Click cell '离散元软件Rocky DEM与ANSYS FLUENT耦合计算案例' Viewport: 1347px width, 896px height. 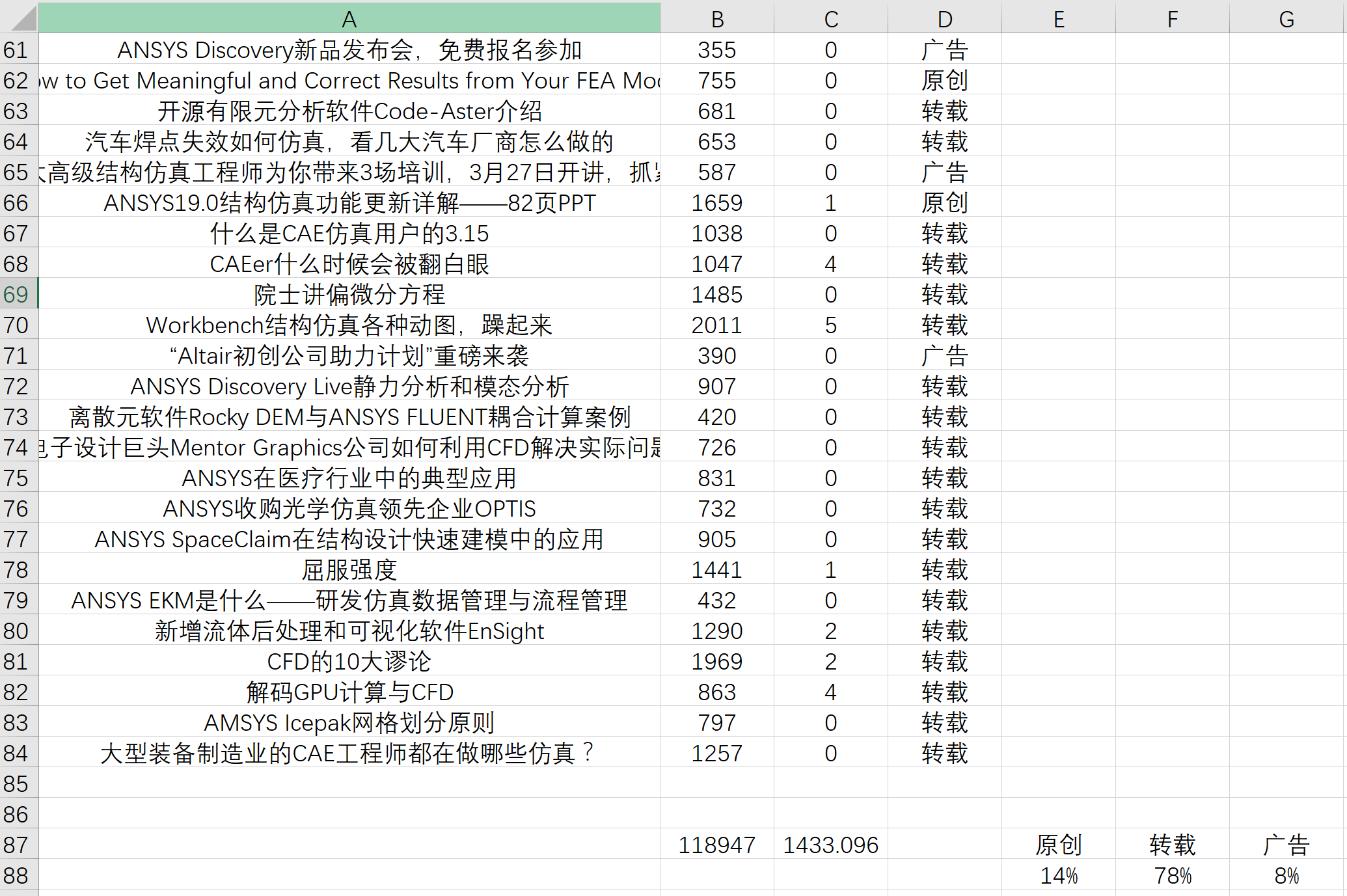pyautogui.click(x=349, y=417)
